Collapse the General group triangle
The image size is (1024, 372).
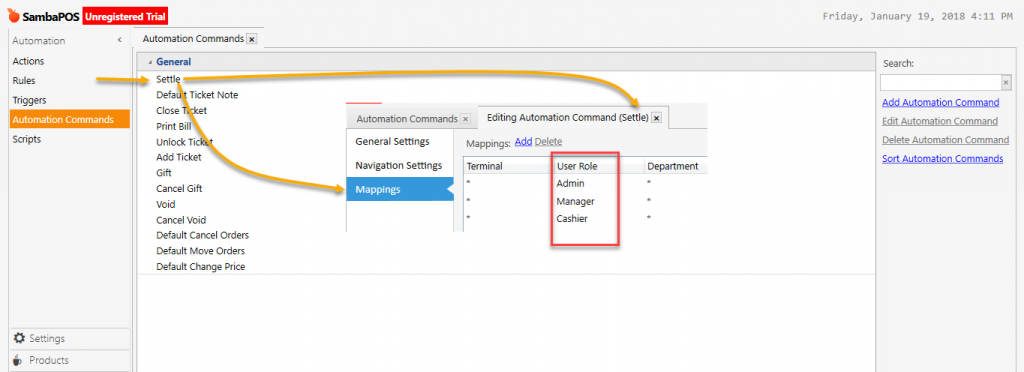pyautogui.click(x=150, y=62)
